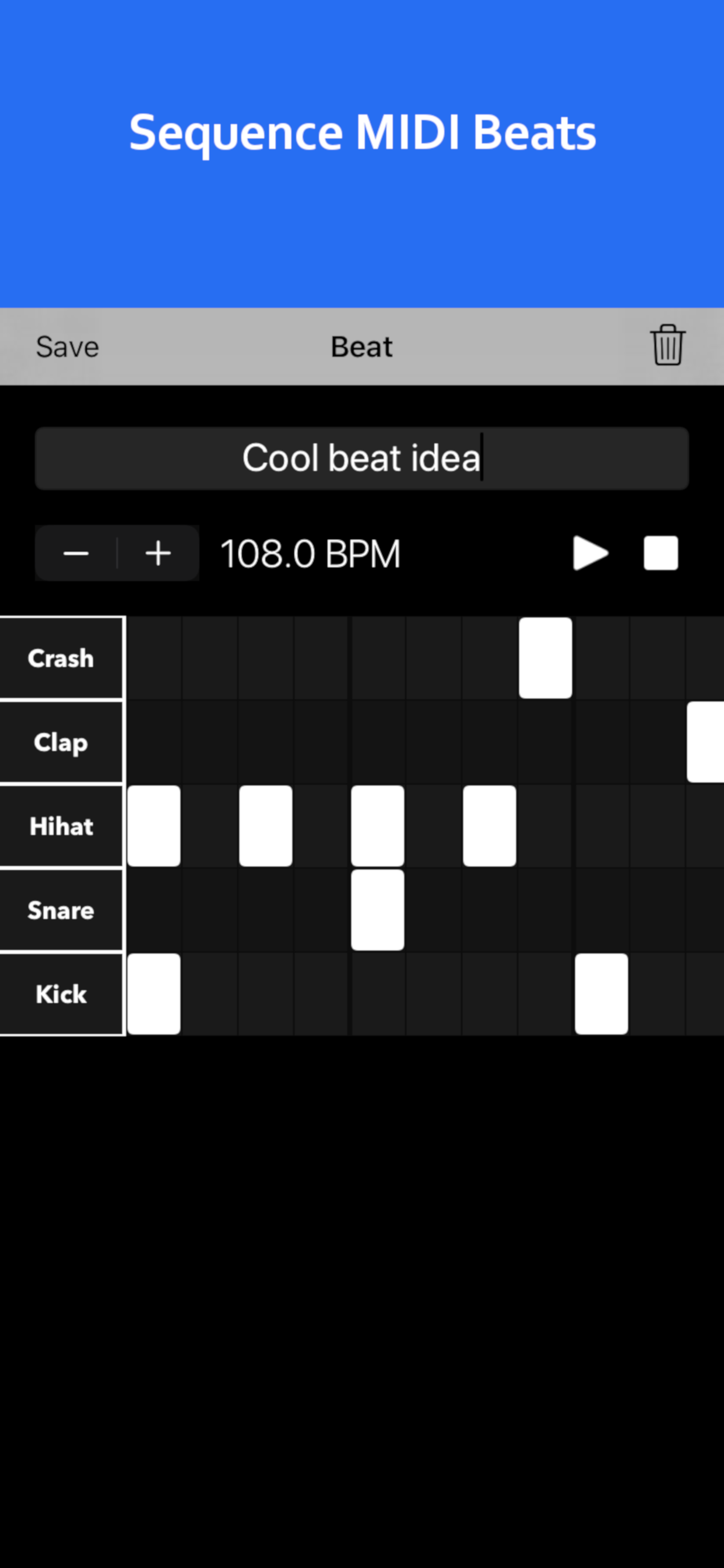This screenshot has height=1568, width=724.
Task: Tap the 108.0 BPM readout
Action: (310, 552)
